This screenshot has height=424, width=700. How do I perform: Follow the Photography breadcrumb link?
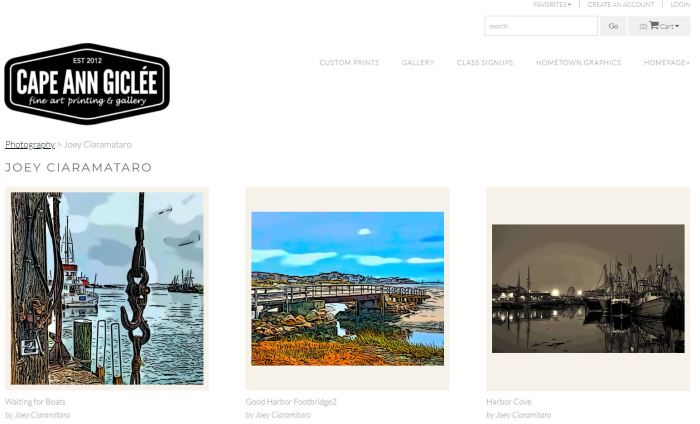coord(30,145)
